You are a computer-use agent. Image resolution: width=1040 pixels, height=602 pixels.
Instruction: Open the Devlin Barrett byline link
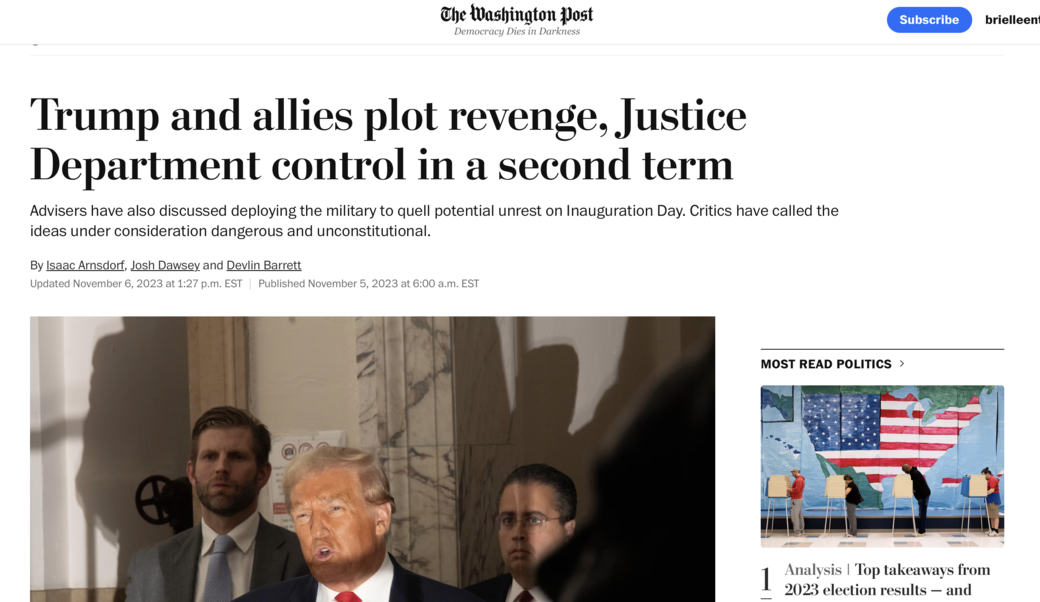[263, 265]
